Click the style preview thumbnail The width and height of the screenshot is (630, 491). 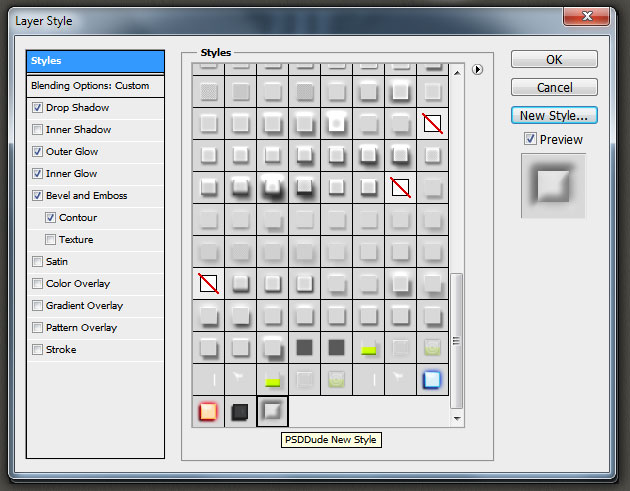coord(553,185)
